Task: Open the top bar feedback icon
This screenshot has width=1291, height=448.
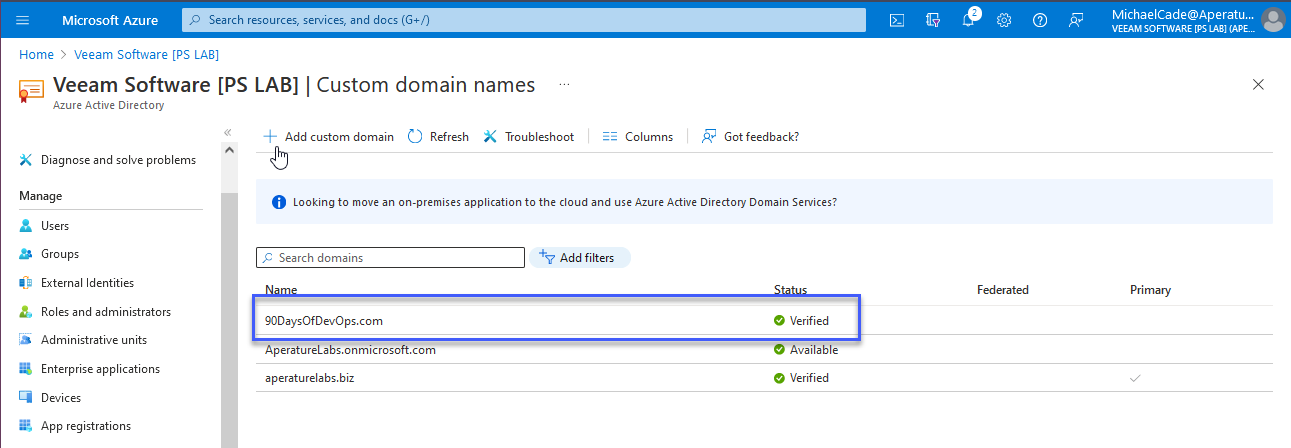Action: pos(1076,20)
